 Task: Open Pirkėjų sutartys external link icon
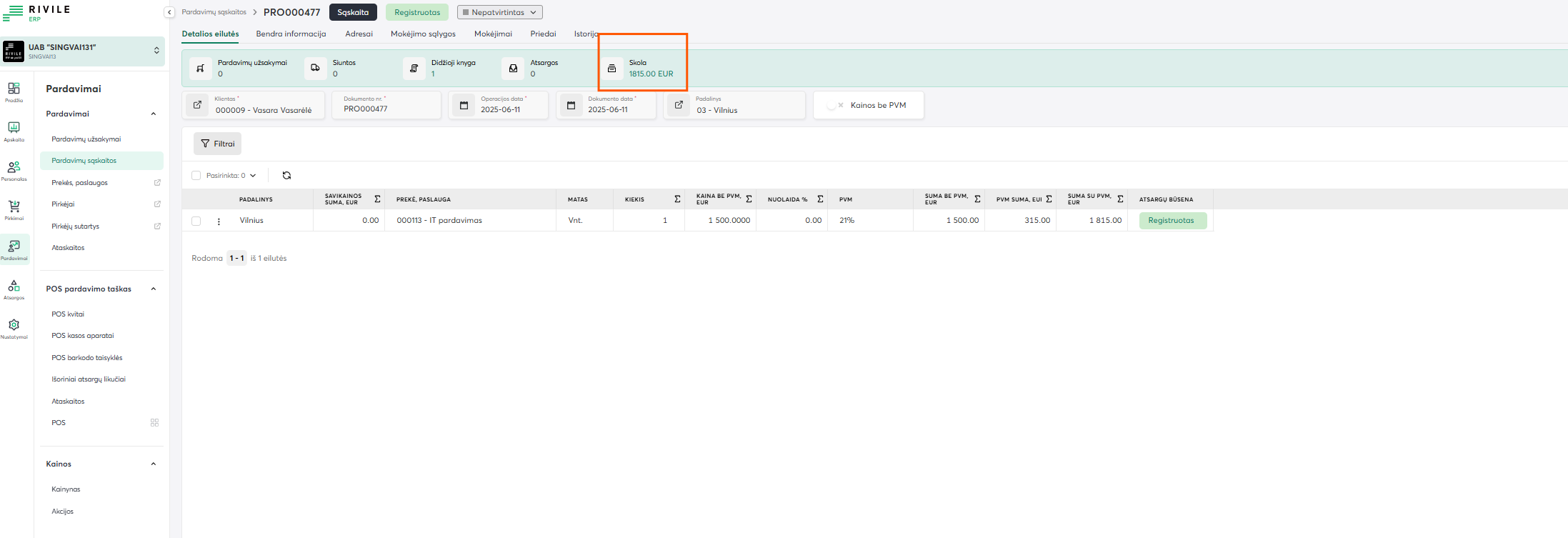(x=157, y=226)
